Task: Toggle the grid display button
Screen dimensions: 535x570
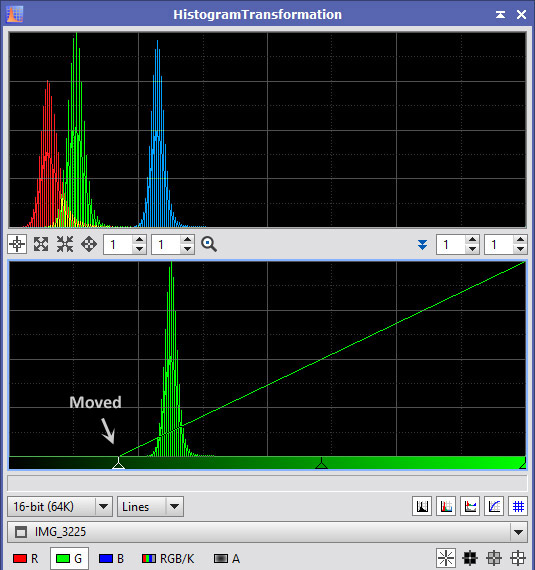Action: (x=518, y=506)
